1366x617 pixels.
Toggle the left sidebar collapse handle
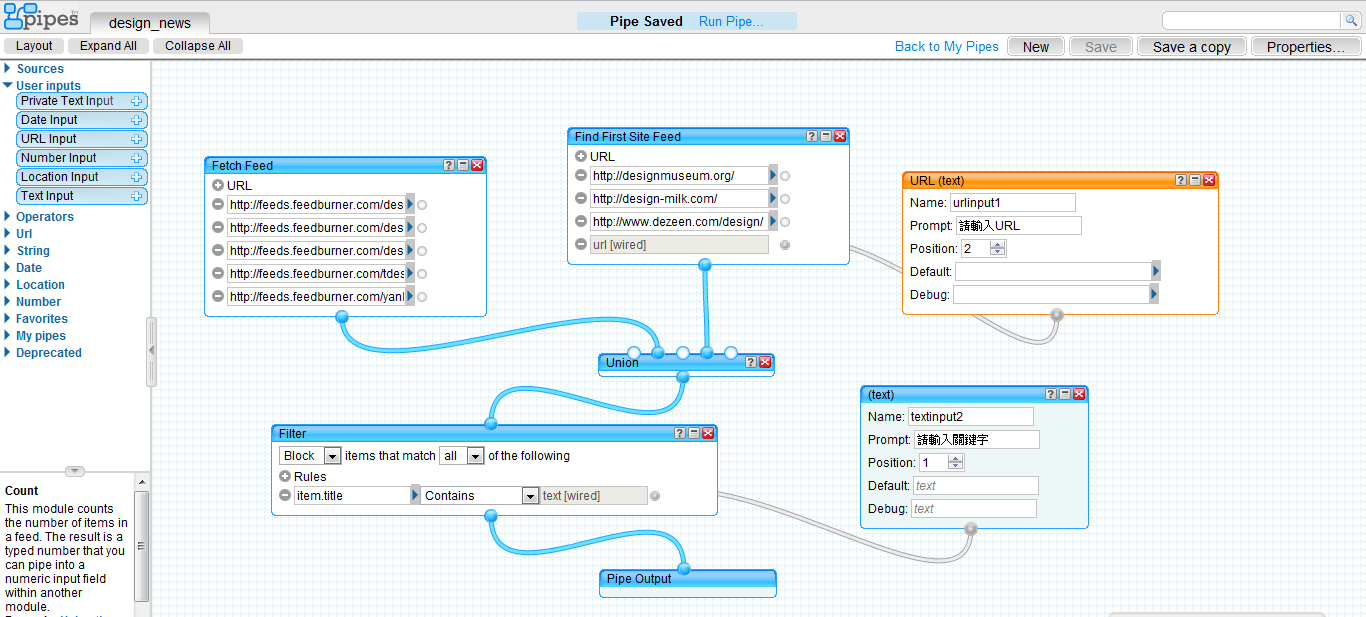tap(151, 350)
